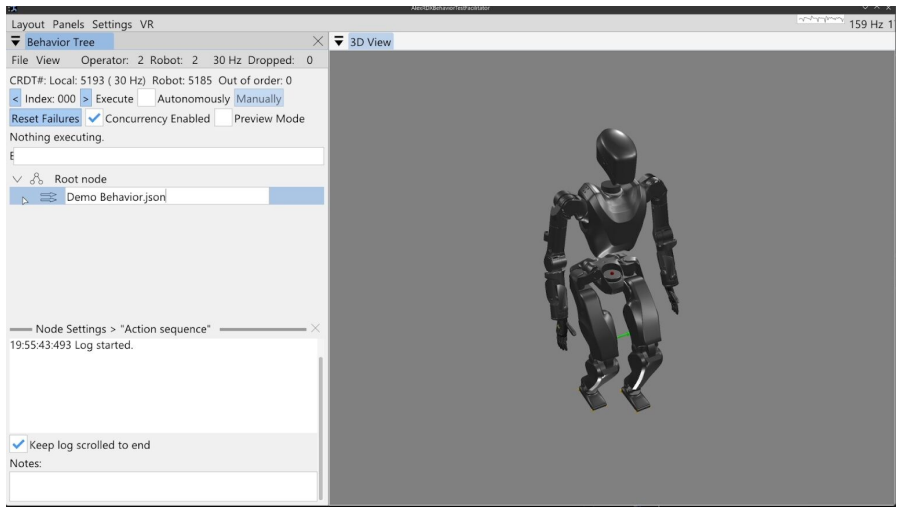Open the Panels menu
Viewport: 902px width, 513px height.
tap(68, 24)
